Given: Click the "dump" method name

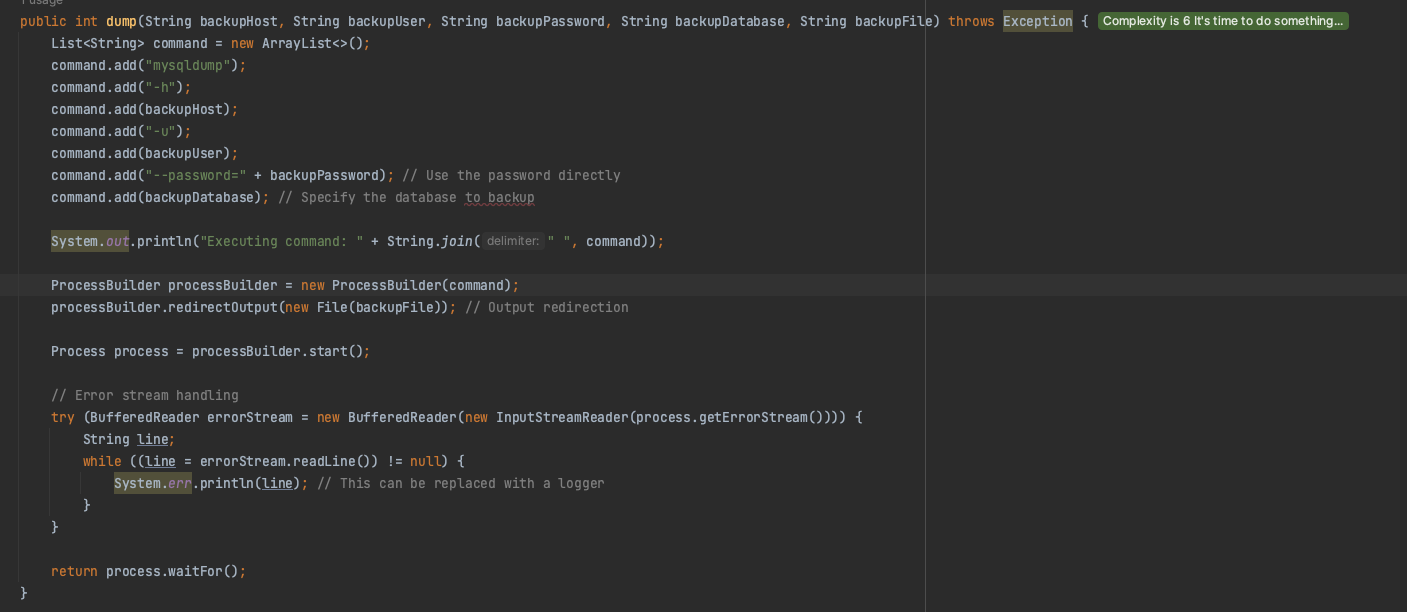Looking at the screenshot, I should (121, 21).
